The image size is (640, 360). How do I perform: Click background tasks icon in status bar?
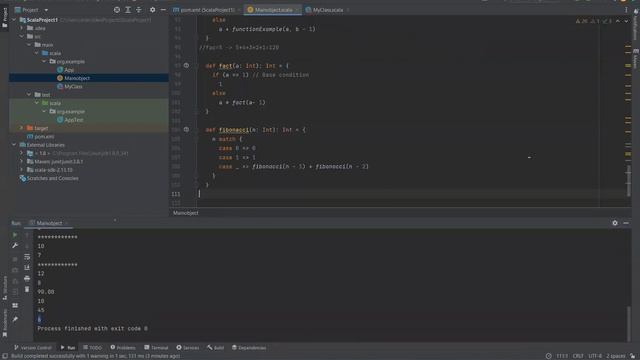[548, 356]
